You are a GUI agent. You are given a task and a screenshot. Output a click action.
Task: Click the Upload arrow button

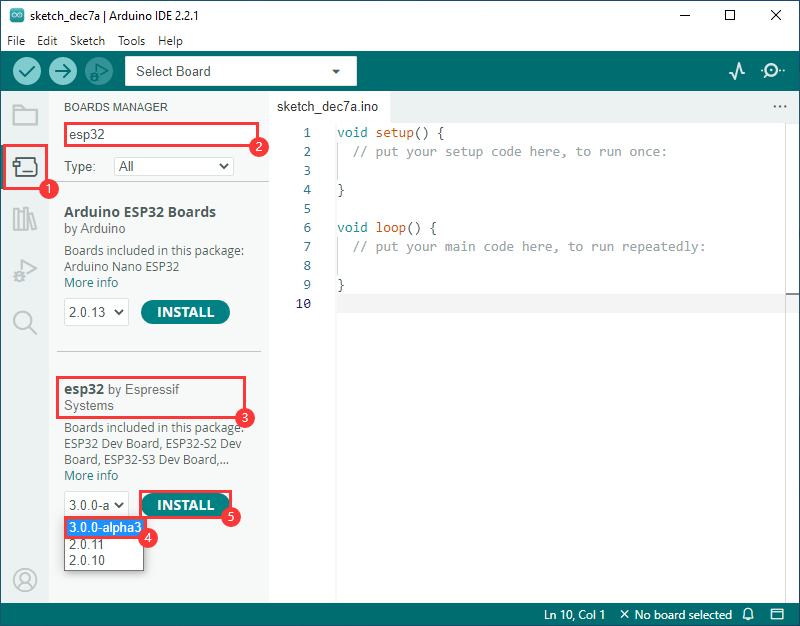click(x=63, y=71)
